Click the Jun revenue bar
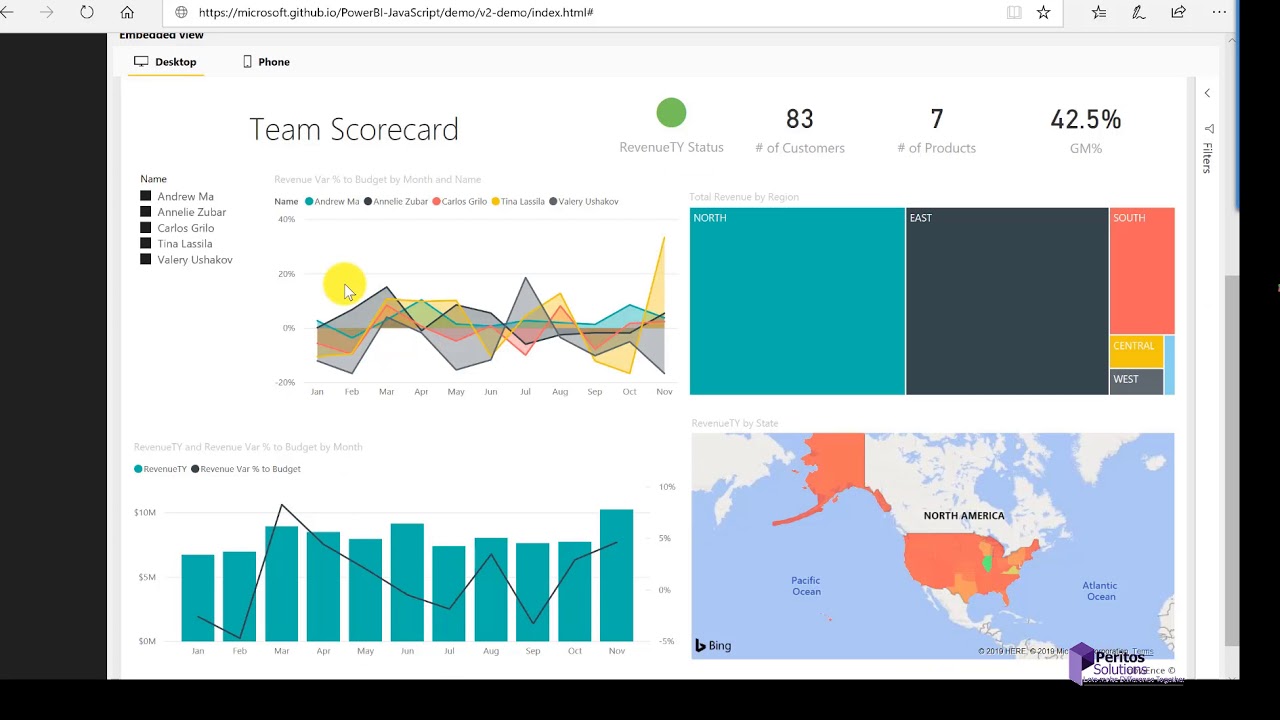 407,582
